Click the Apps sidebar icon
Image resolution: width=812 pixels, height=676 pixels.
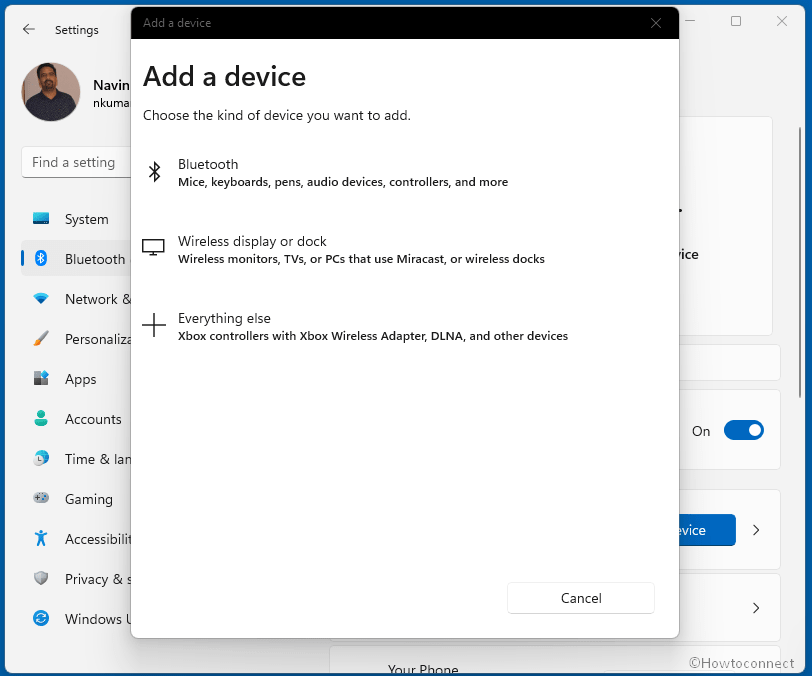[x=41, y=378]
